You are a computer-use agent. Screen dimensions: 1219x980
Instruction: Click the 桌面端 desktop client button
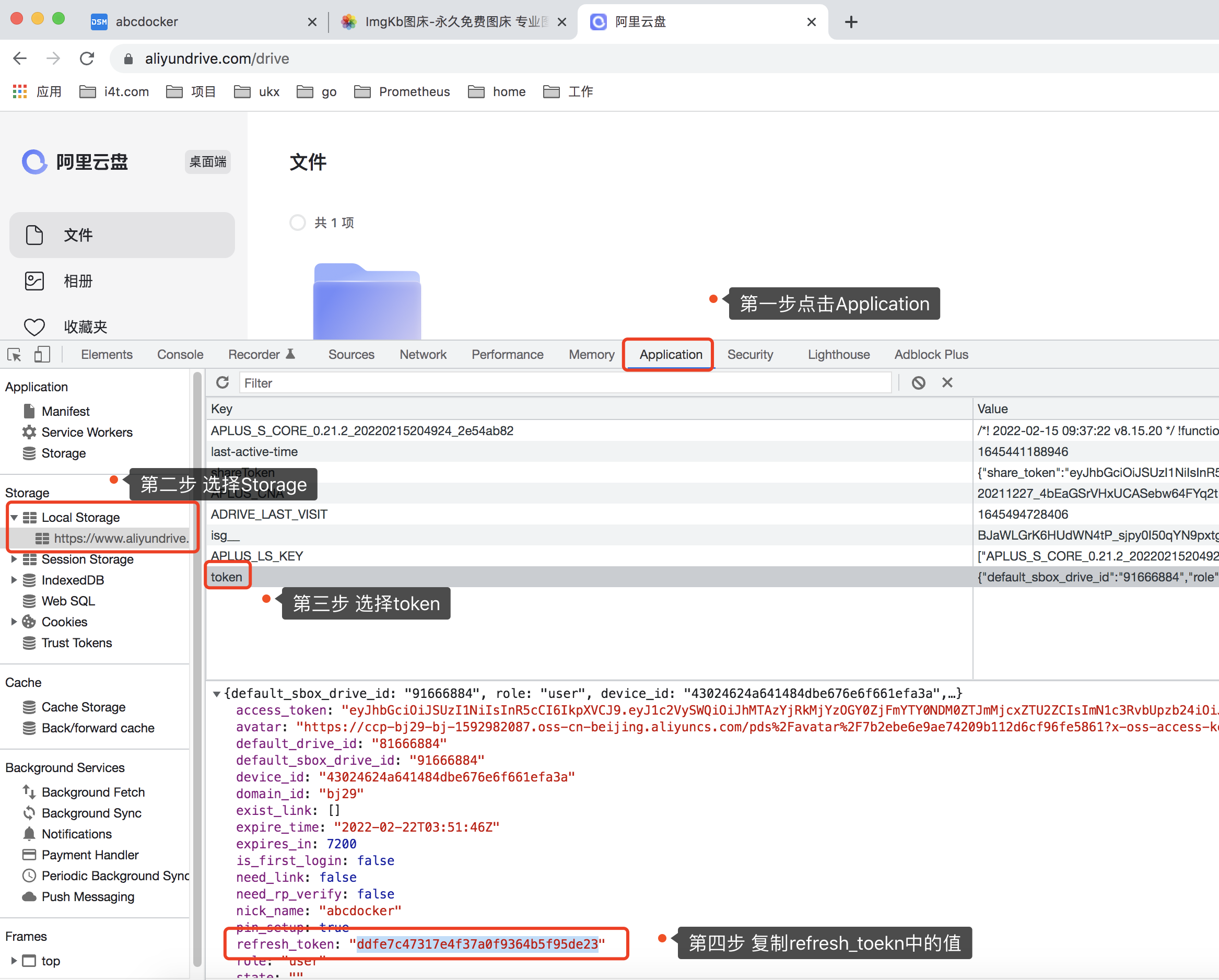point(207,162)
